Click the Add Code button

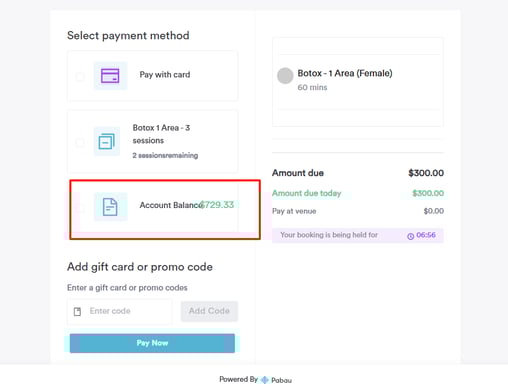pyautogui.click(x=209, y=311)
